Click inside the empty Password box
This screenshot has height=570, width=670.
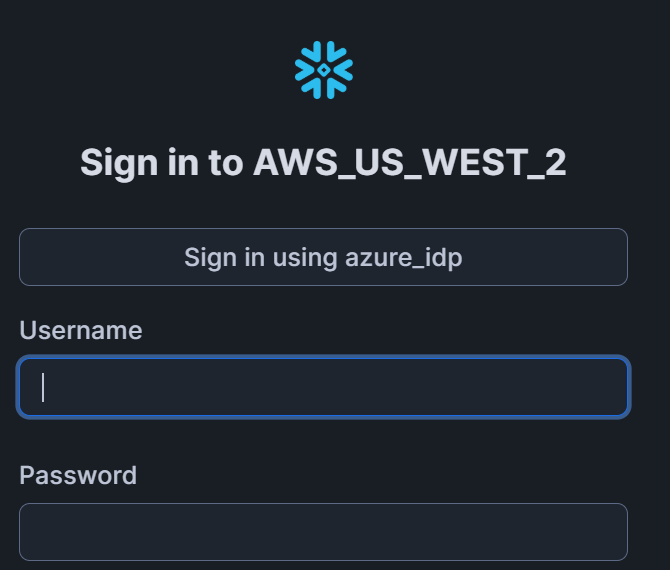click(323, 531)
